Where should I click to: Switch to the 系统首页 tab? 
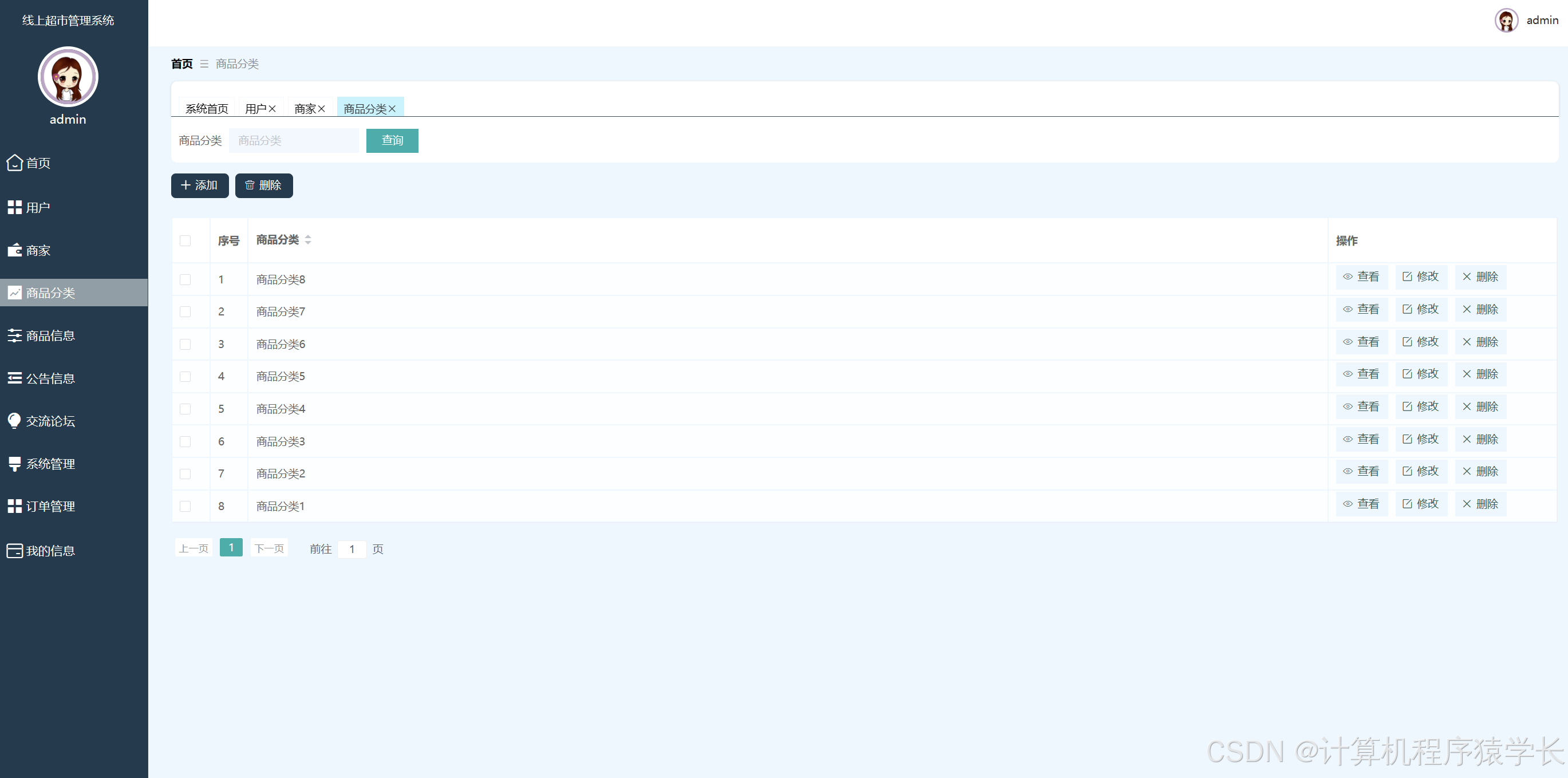coord(206,108)
